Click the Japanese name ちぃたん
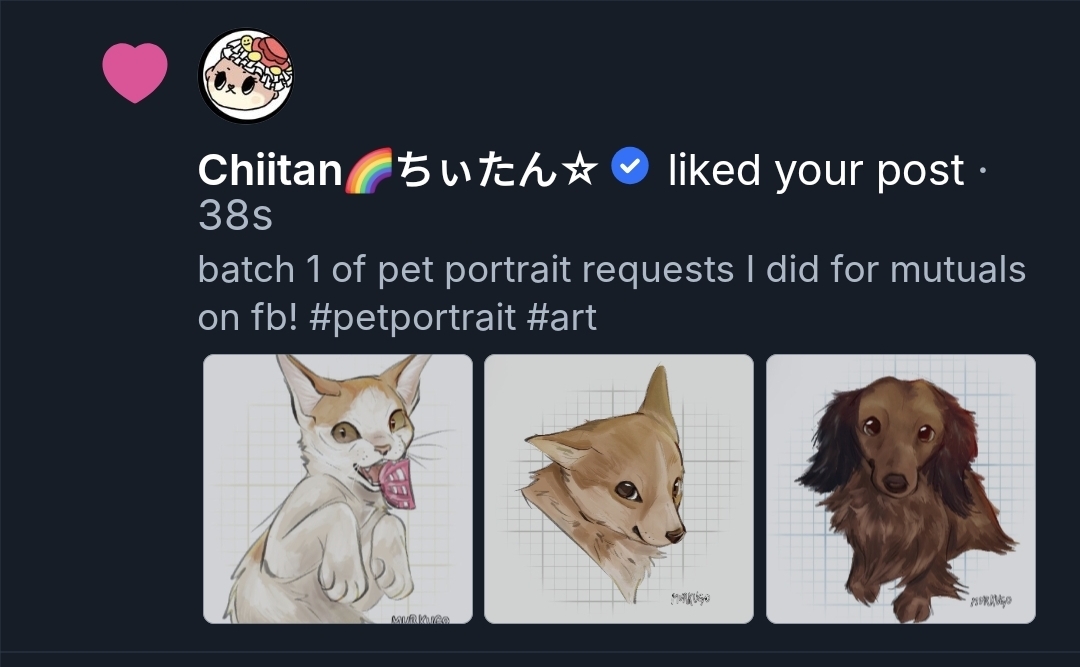1080x667 pixels. tap(477, 171)
